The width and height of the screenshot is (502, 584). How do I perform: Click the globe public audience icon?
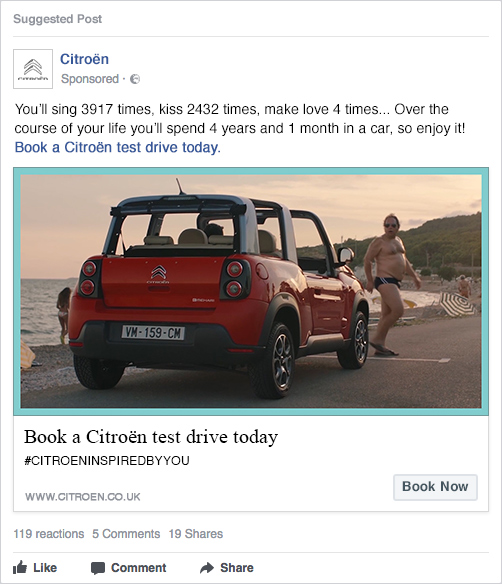click(x=135, y=79)
